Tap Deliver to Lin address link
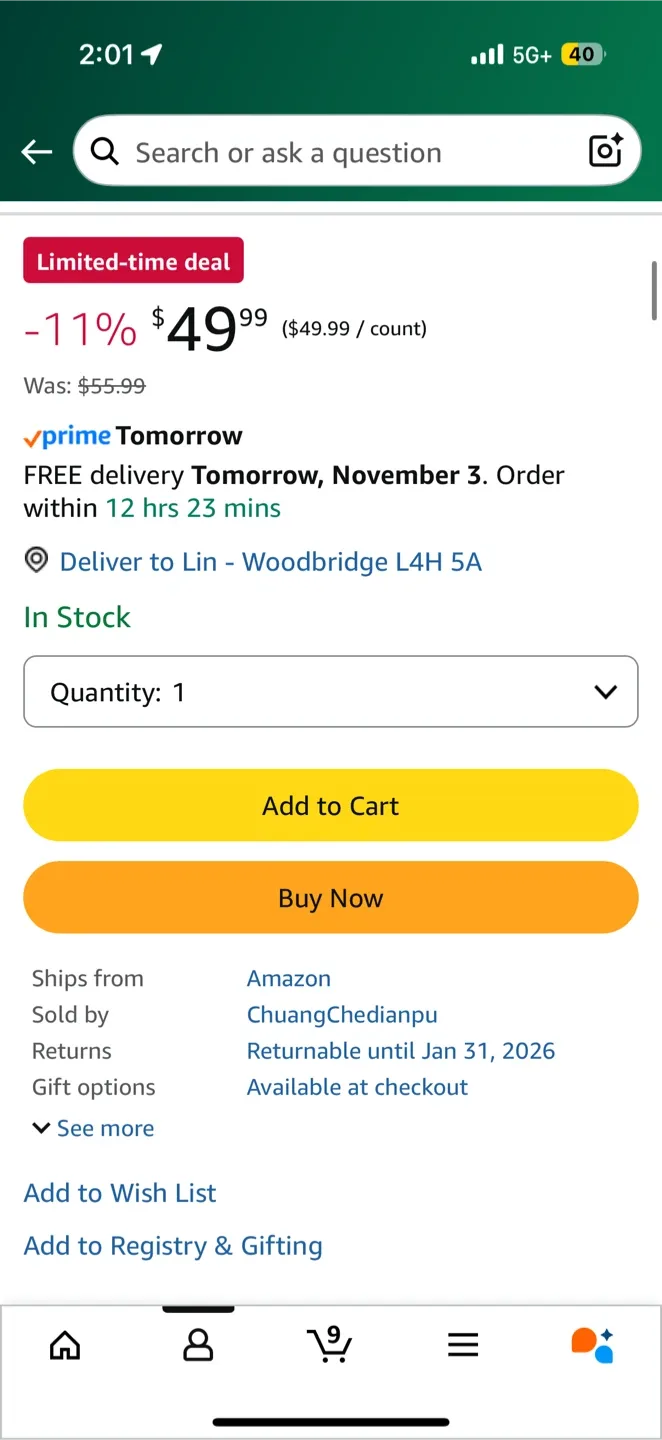Image resolution: width=662 pixels, height=1440 pixels. (x=270, y=562)
